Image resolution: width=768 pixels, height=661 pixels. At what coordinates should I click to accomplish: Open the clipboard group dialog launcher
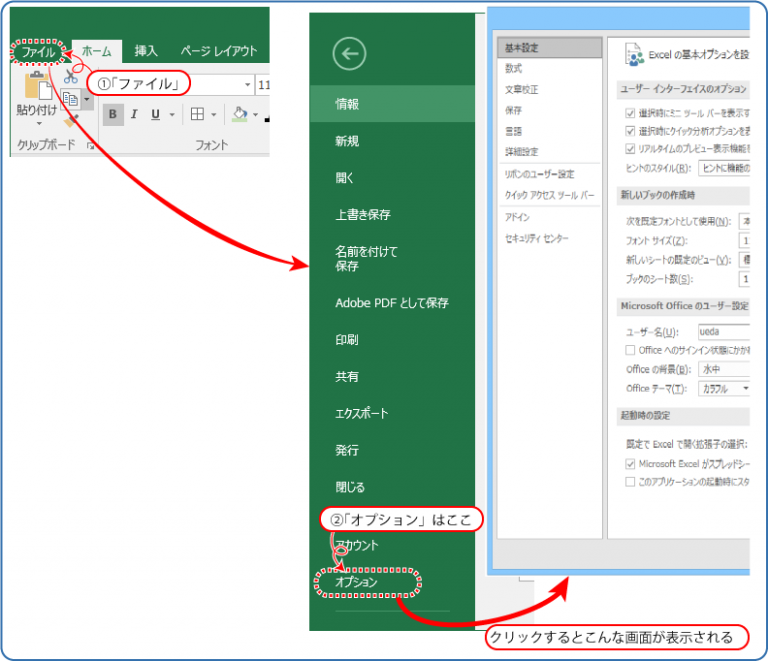click(90, 145)
